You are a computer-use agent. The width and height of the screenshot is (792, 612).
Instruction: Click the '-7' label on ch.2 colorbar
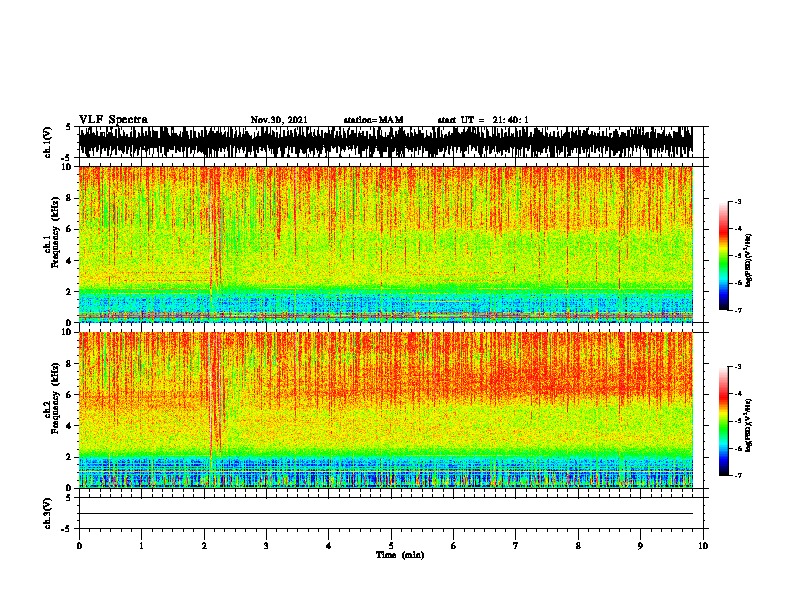click(737, 475)
